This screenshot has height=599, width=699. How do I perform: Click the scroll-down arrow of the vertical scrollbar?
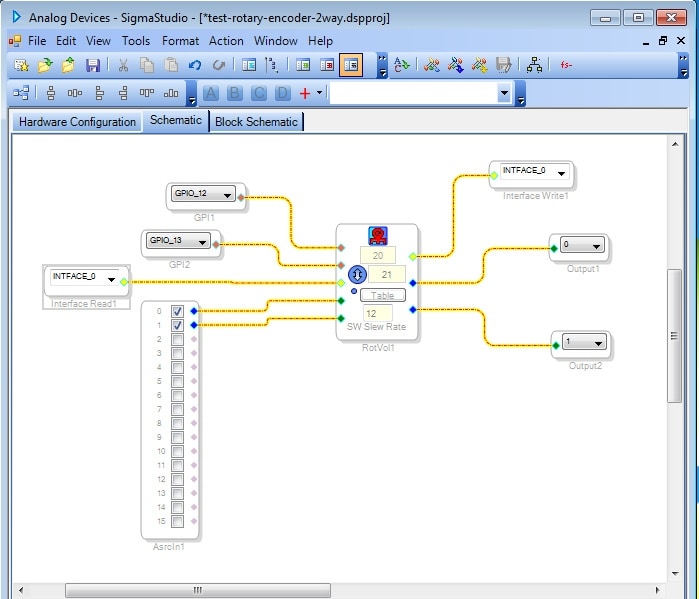[x=675, y=574]
